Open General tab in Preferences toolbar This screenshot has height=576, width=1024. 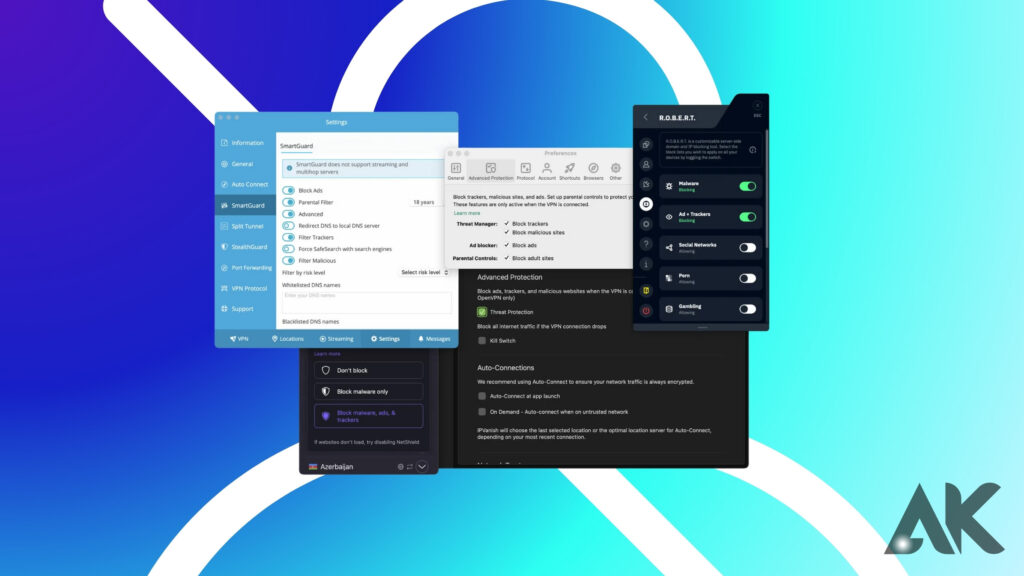pyautogui.click(x=456, y=171)
